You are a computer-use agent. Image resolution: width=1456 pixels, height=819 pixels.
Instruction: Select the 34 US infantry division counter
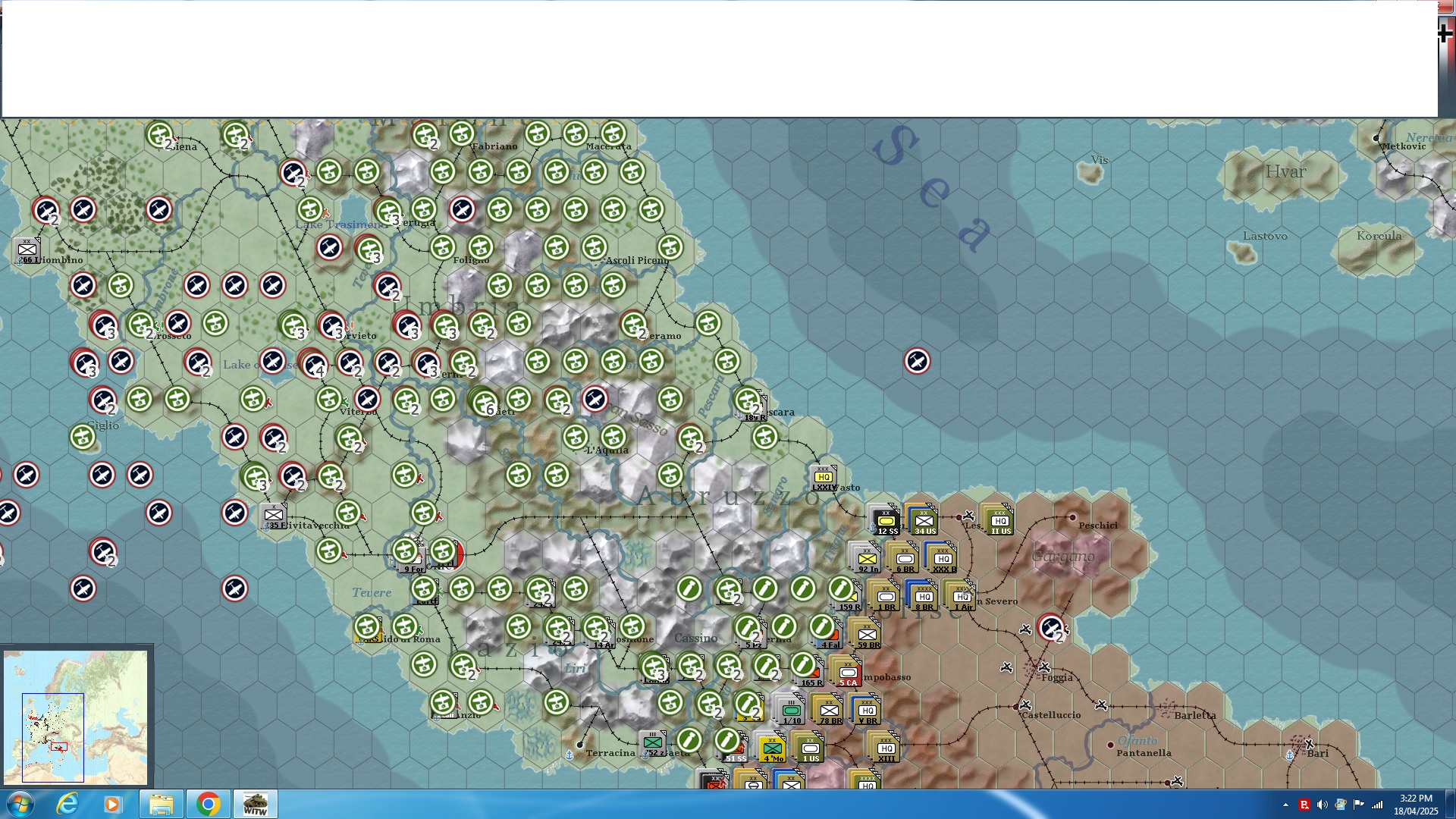(x=924, y=521)
